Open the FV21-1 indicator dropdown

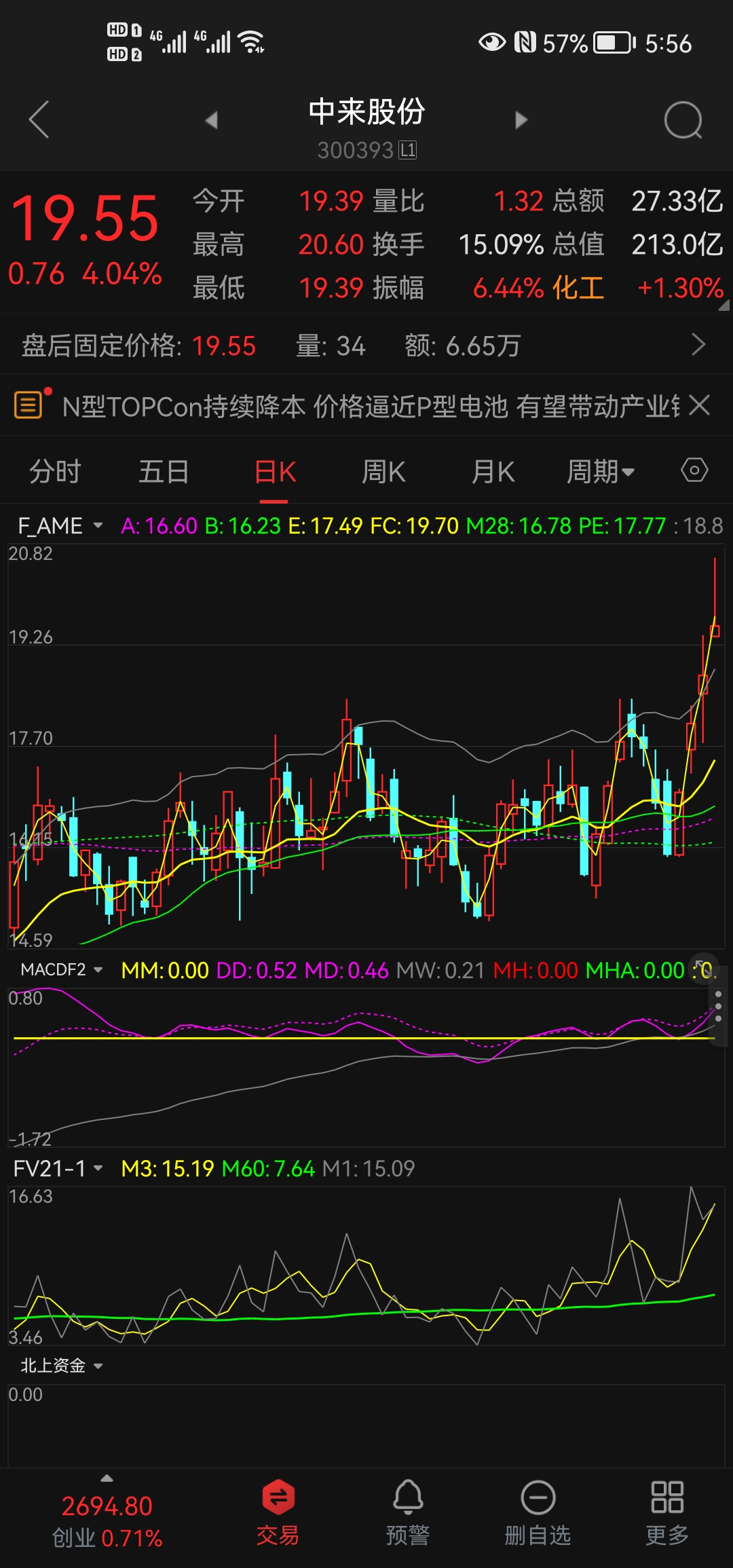coord(58,1168)
